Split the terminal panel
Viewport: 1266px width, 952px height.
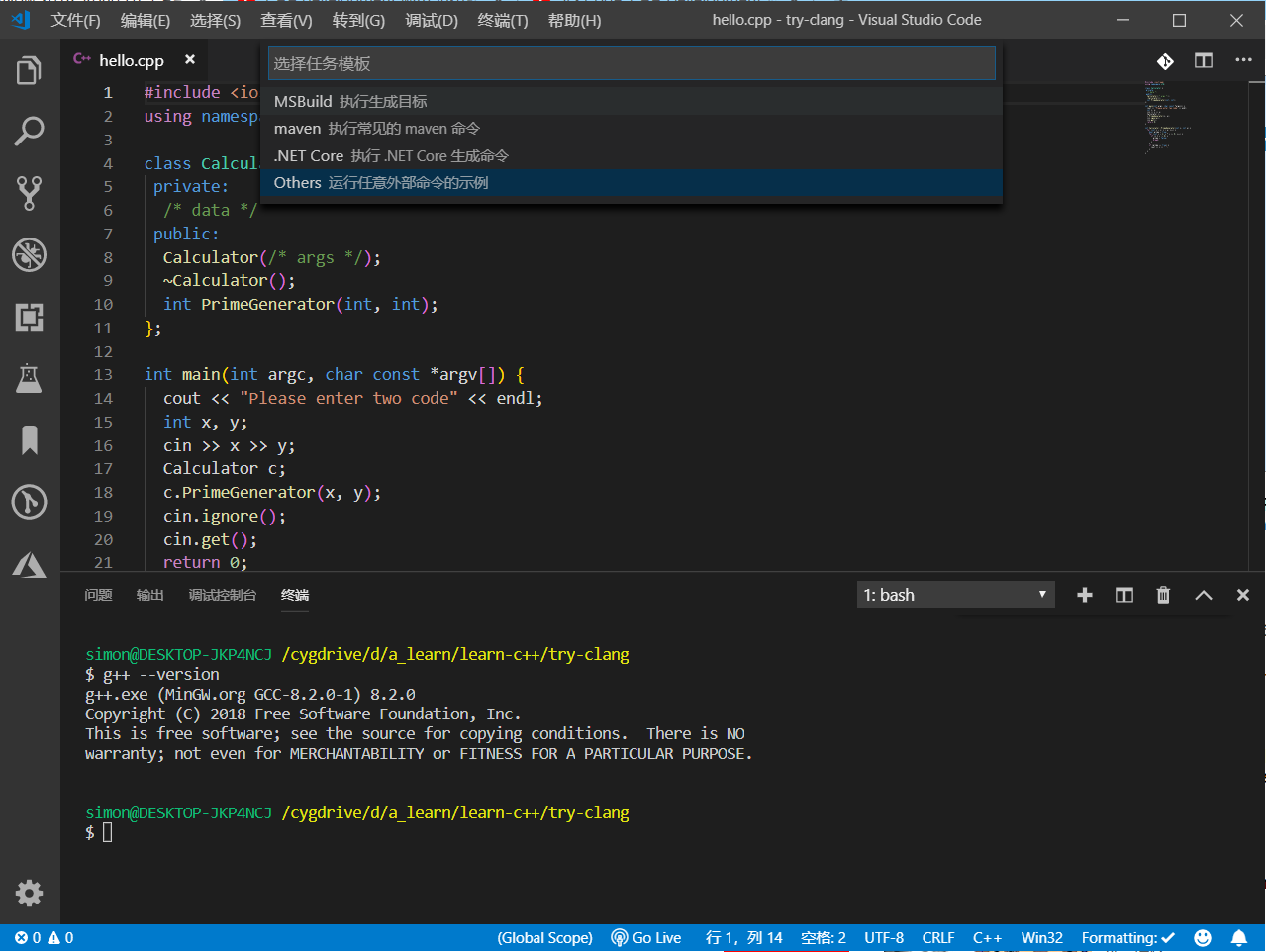point(1124,595)
